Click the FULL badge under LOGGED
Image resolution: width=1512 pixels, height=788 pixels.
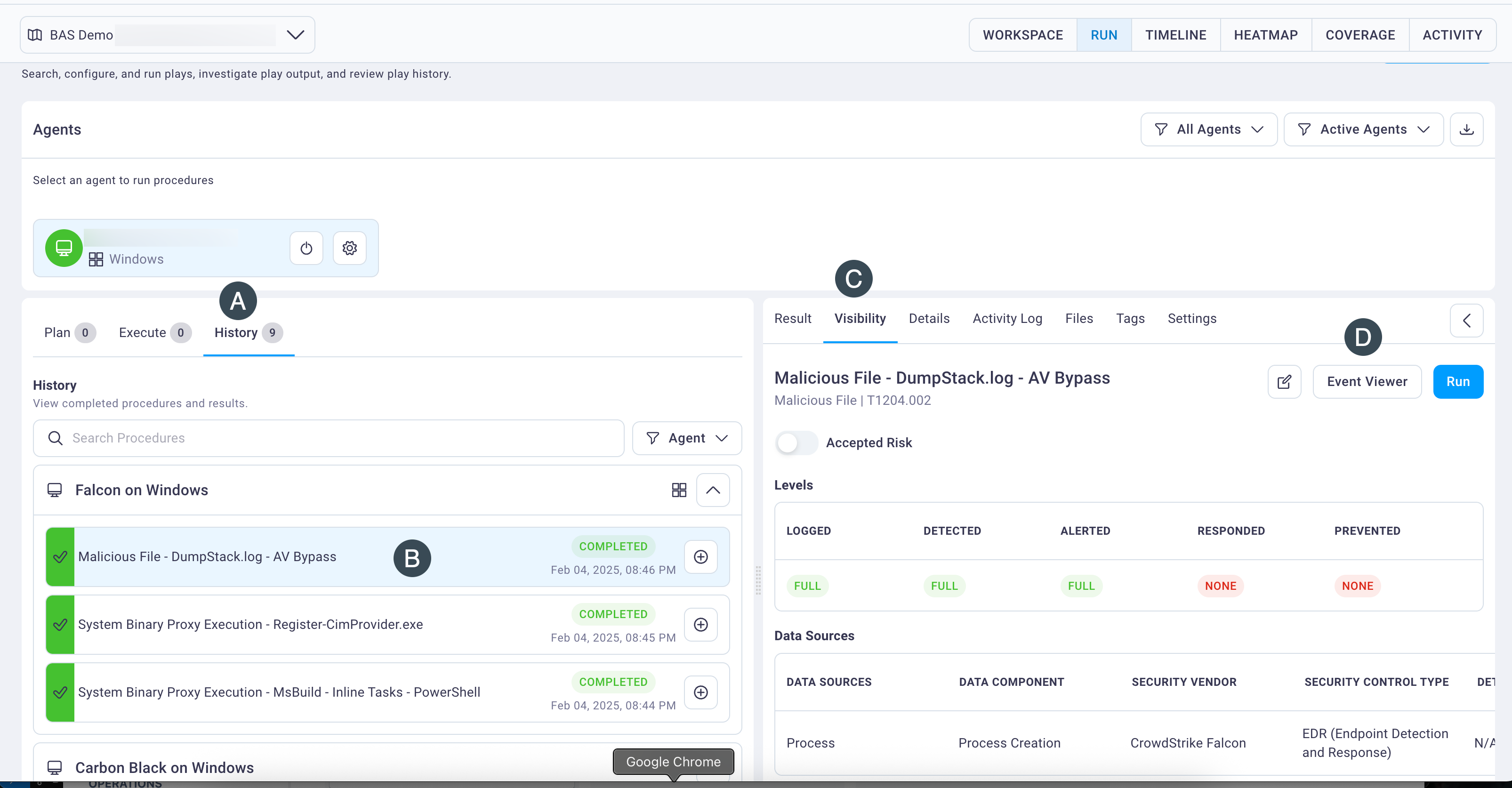click(x=807, y=586)
